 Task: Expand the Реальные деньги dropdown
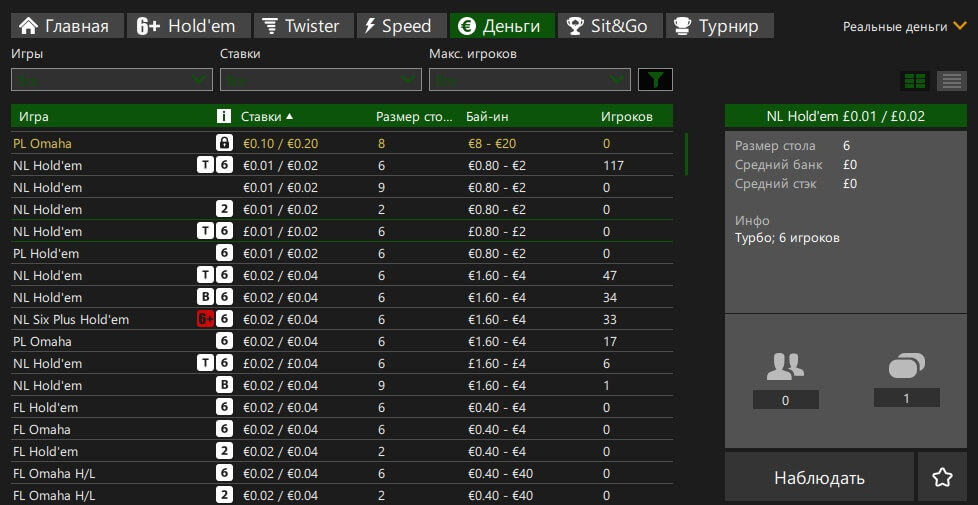(x=904, y=27)
